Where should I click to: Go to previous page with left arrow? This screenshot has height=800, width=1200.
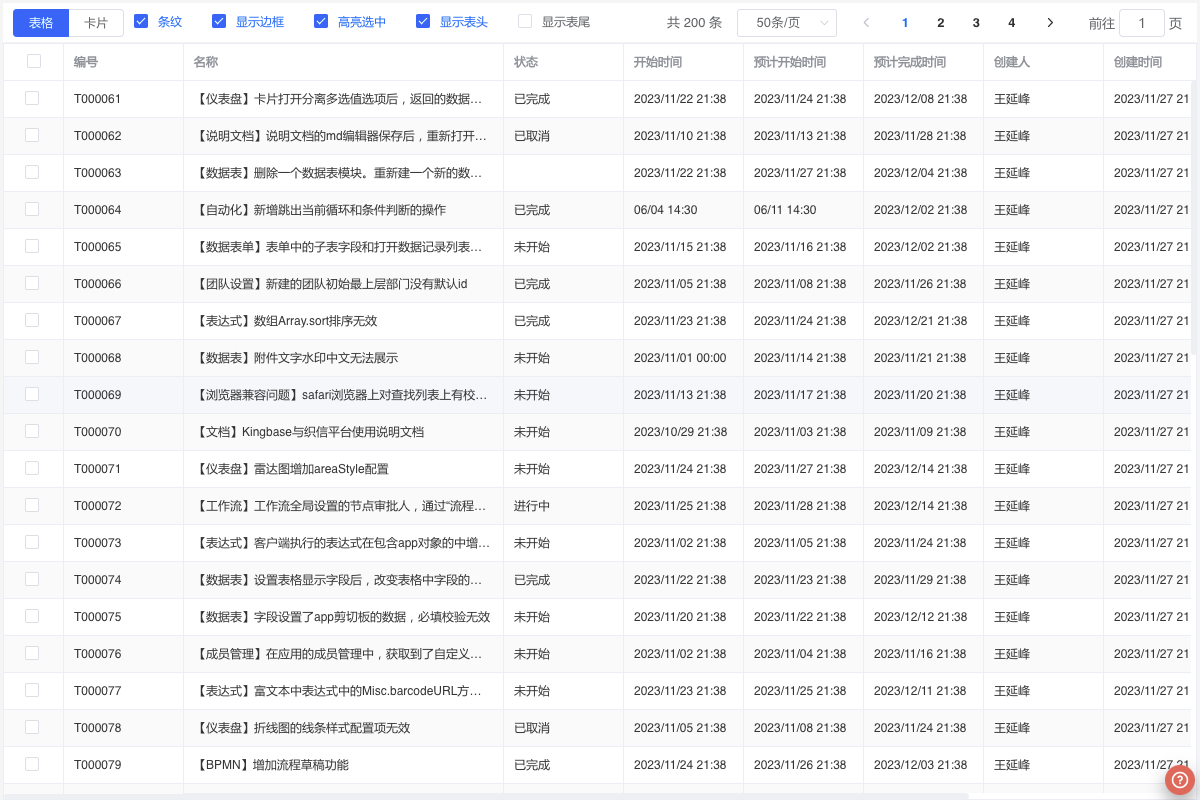coord(866,23)
